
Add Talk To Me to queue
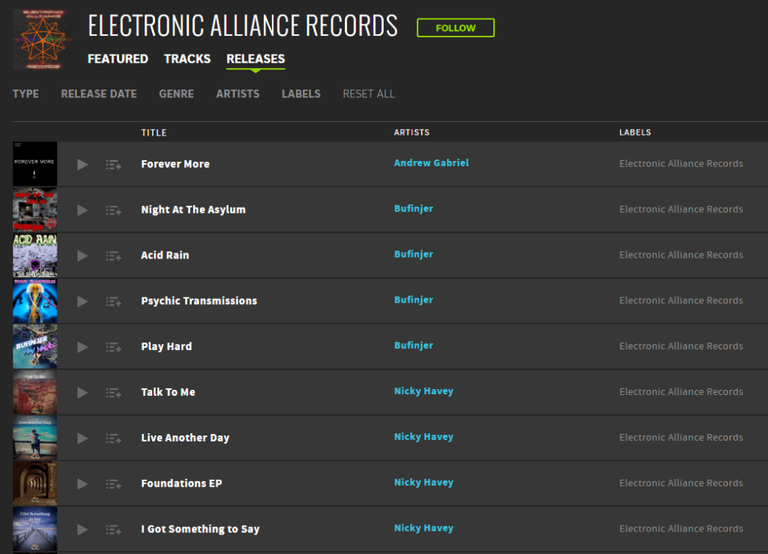(114, 392)
